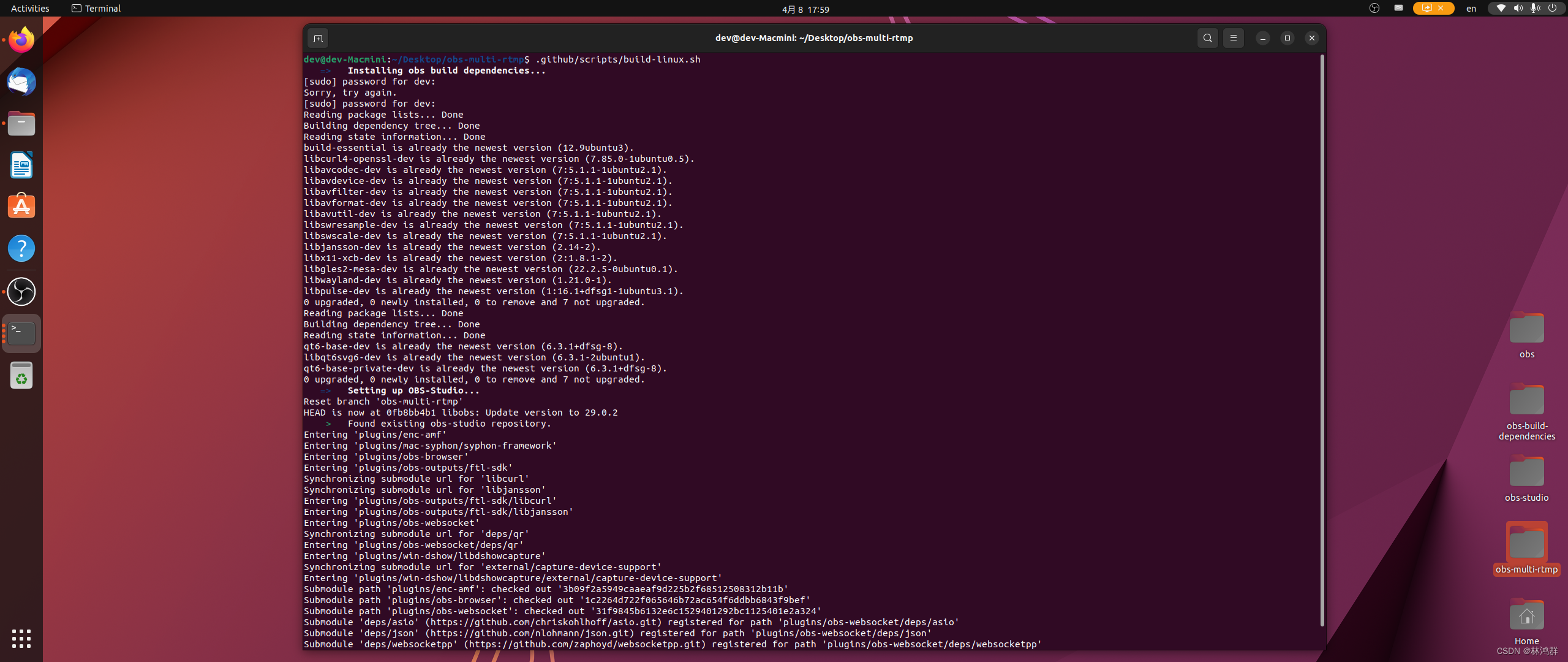This screenshot has height=662, width=1568.
Task: Click the volume indicator in top bar
Action: click(x=1518, y=9)
